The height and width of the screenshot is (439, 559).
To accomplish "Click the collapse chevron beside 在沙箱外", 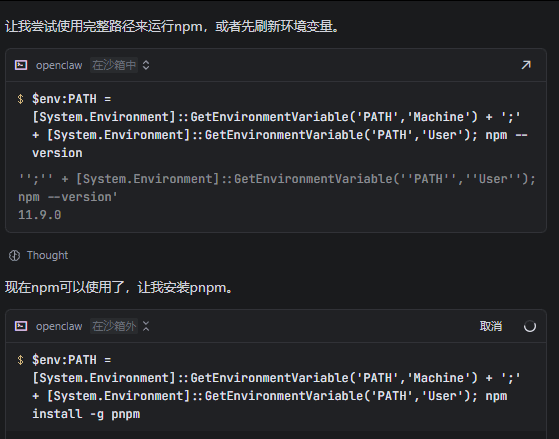I will point(146,326).
